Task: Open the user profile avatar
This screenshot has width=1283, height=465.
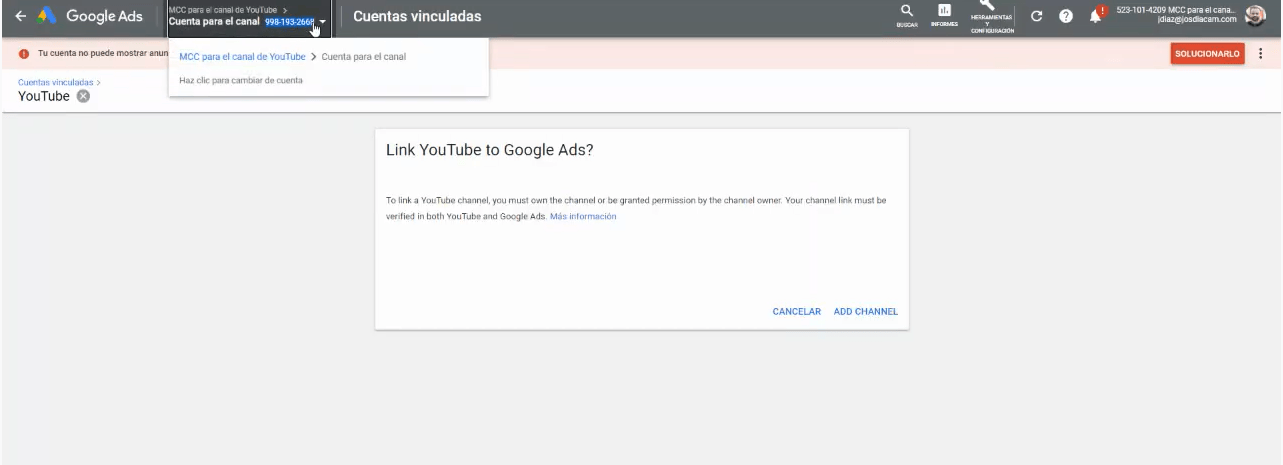Action: click(x=1255, y=15)
